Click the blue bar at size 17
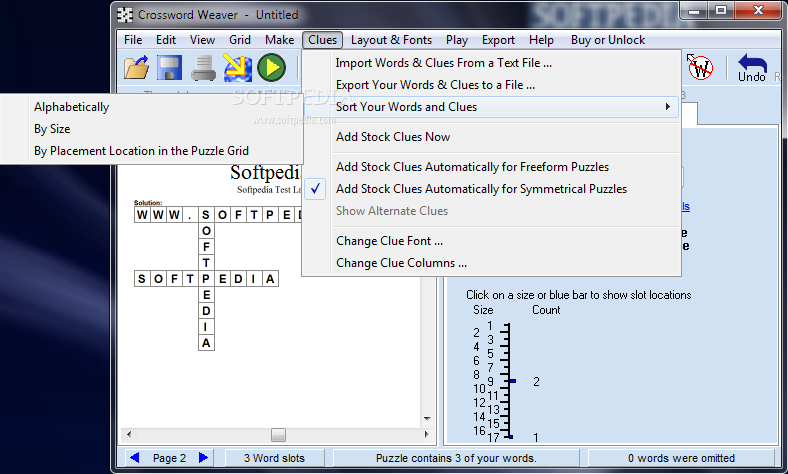 511,437
